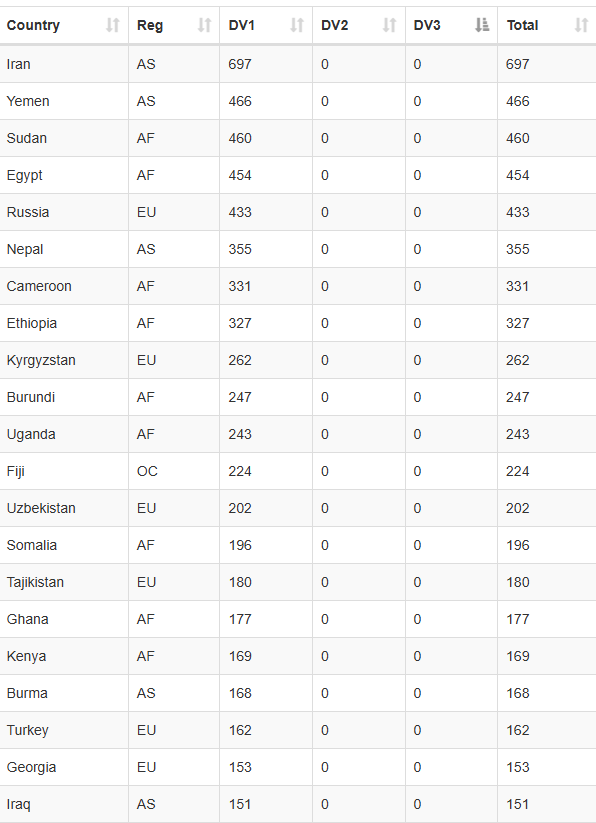Click Tajikistan's DV1 value 180
Image resolution: width=596 pixels, height=823 pixels.
coord(240,582)
